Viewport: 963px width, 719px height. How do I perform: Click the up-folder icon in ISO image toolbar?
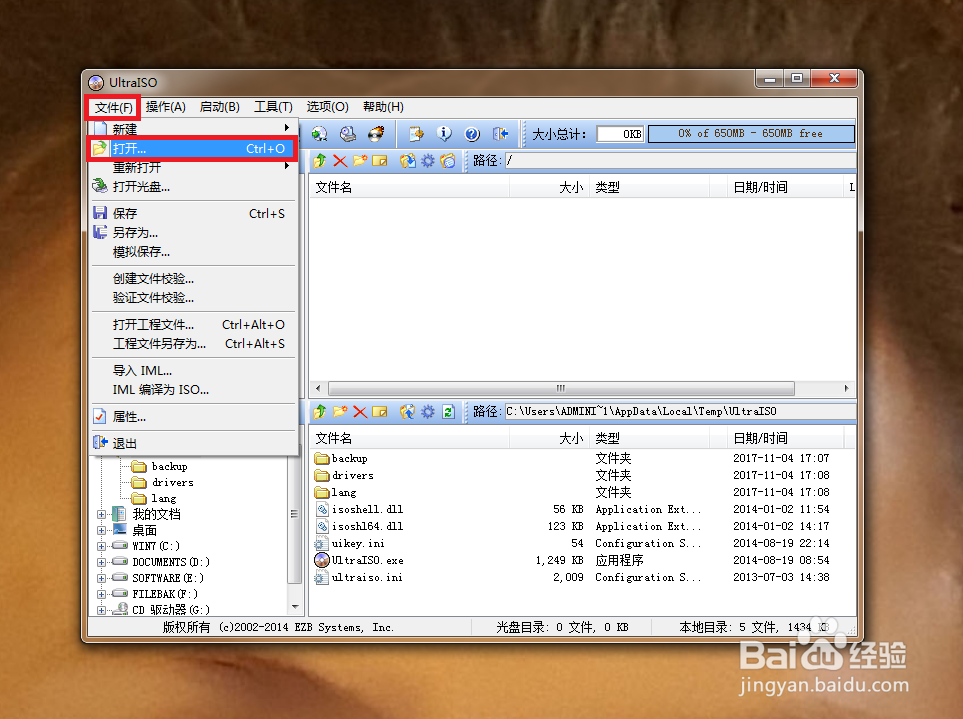(x=319, y=161)
